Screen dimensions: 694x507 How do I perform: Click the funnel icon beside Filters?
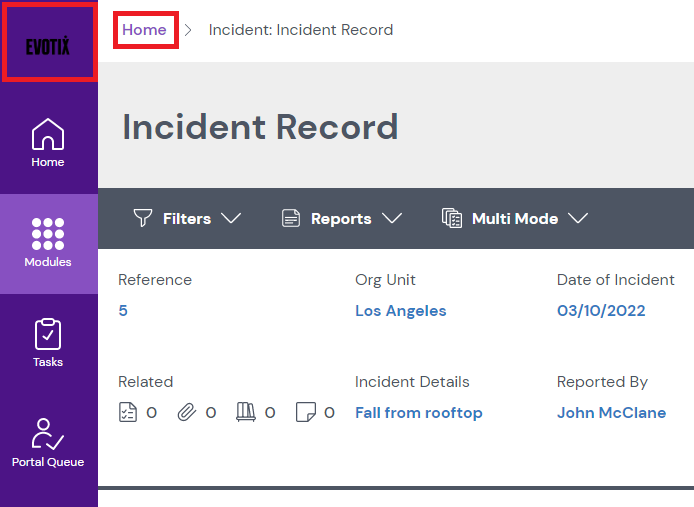click(x=143, y=218)
